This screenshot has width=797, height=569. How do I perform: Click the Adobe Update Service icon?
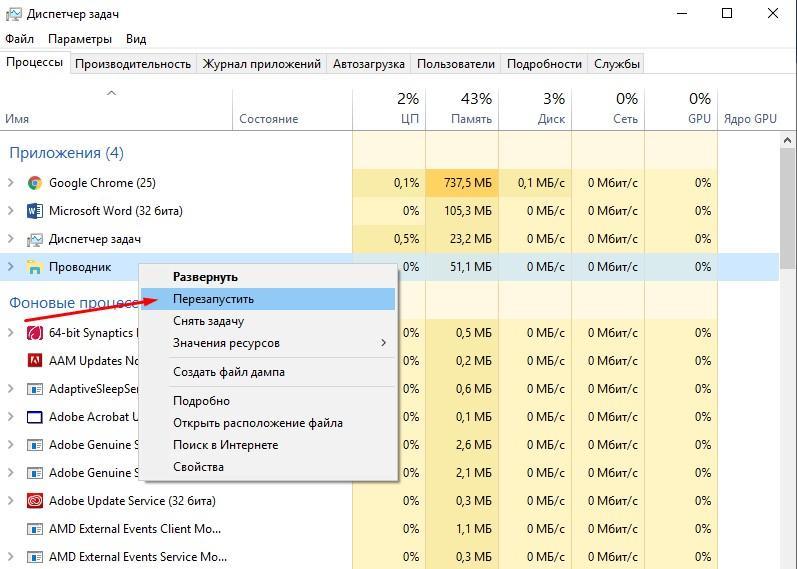pyautogui.click(x=35, y=501)
